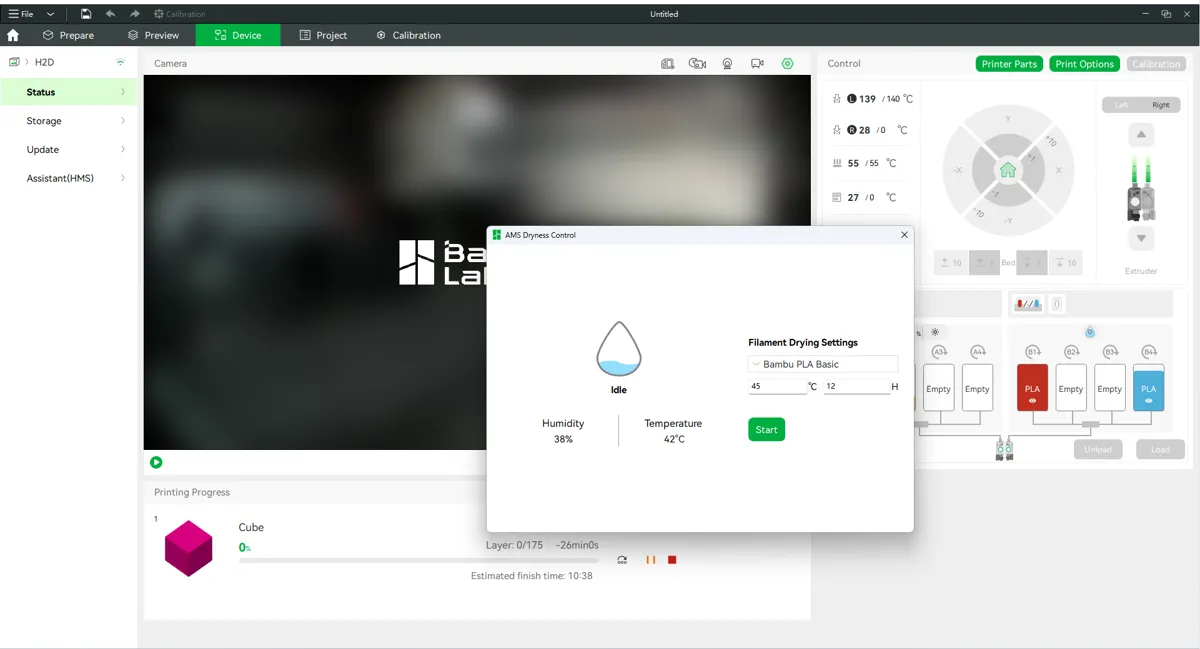Screen dimensions: 1200x649
Task: Open the File menu dropdown arrow
Action: coord(50,14)
